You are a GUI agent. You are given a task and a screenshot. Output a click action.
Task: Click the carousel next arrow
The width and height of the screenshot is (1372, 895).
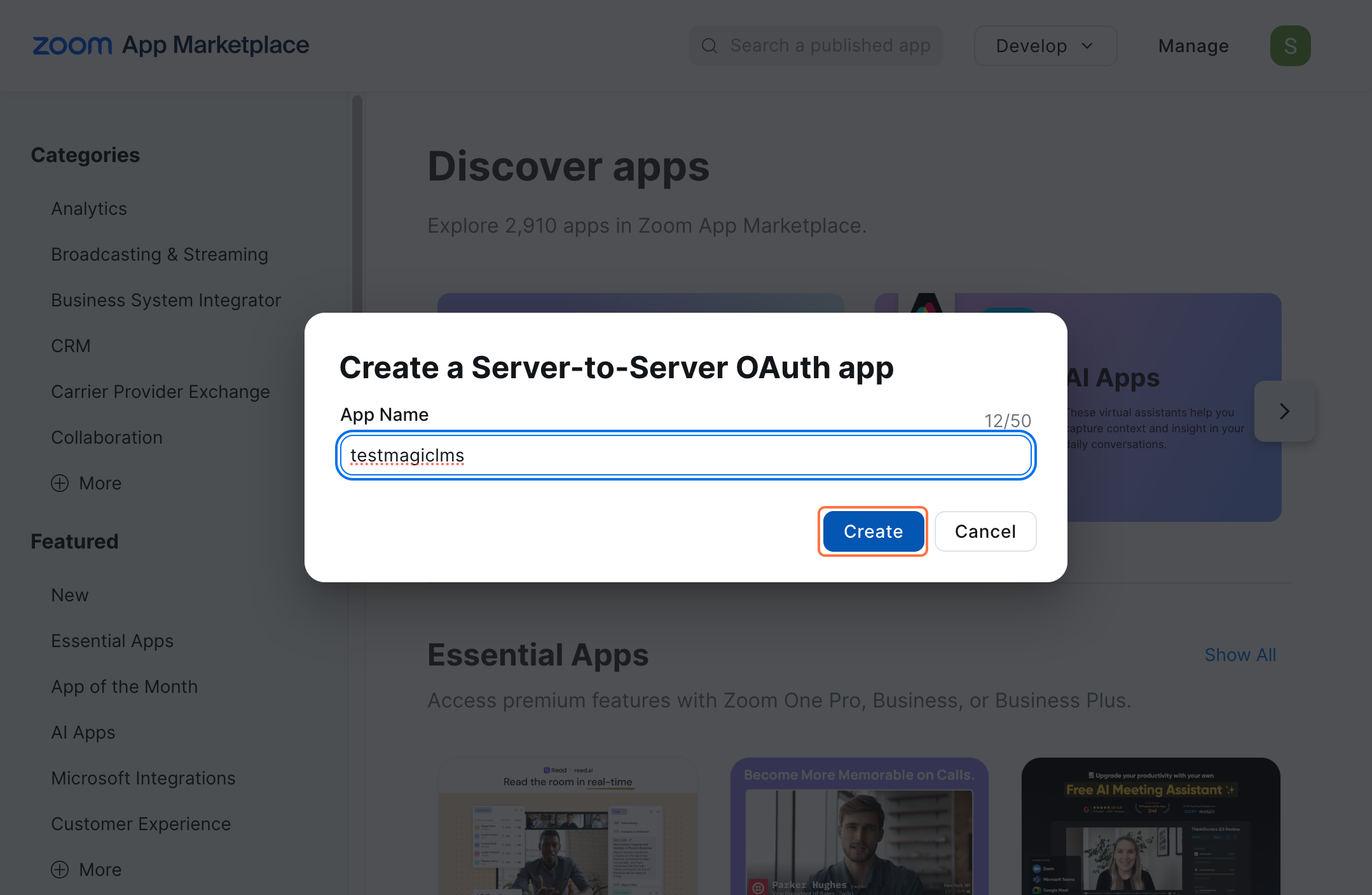[1284, 411]
